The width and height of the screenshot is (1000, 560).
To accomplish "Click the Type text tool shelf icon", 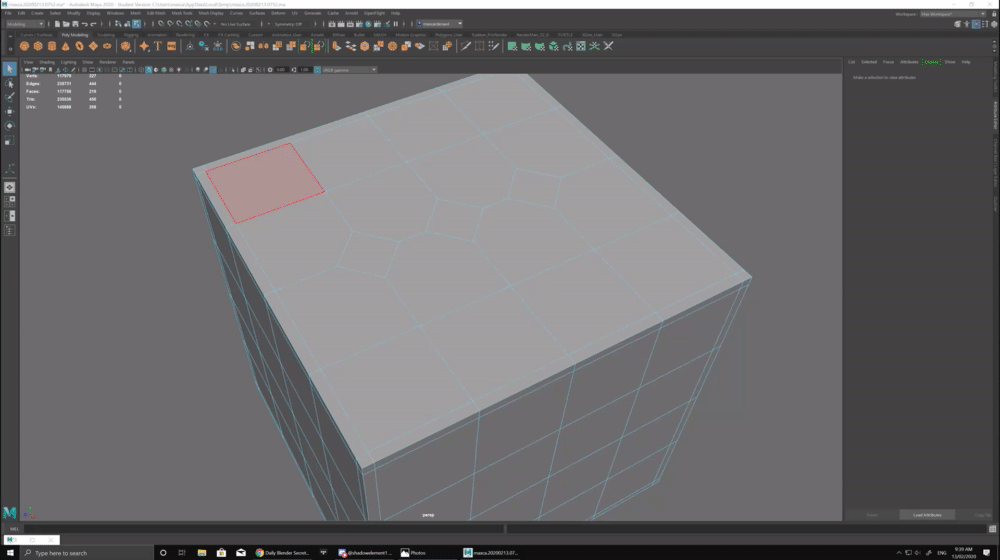I will [x=158, y=46].
